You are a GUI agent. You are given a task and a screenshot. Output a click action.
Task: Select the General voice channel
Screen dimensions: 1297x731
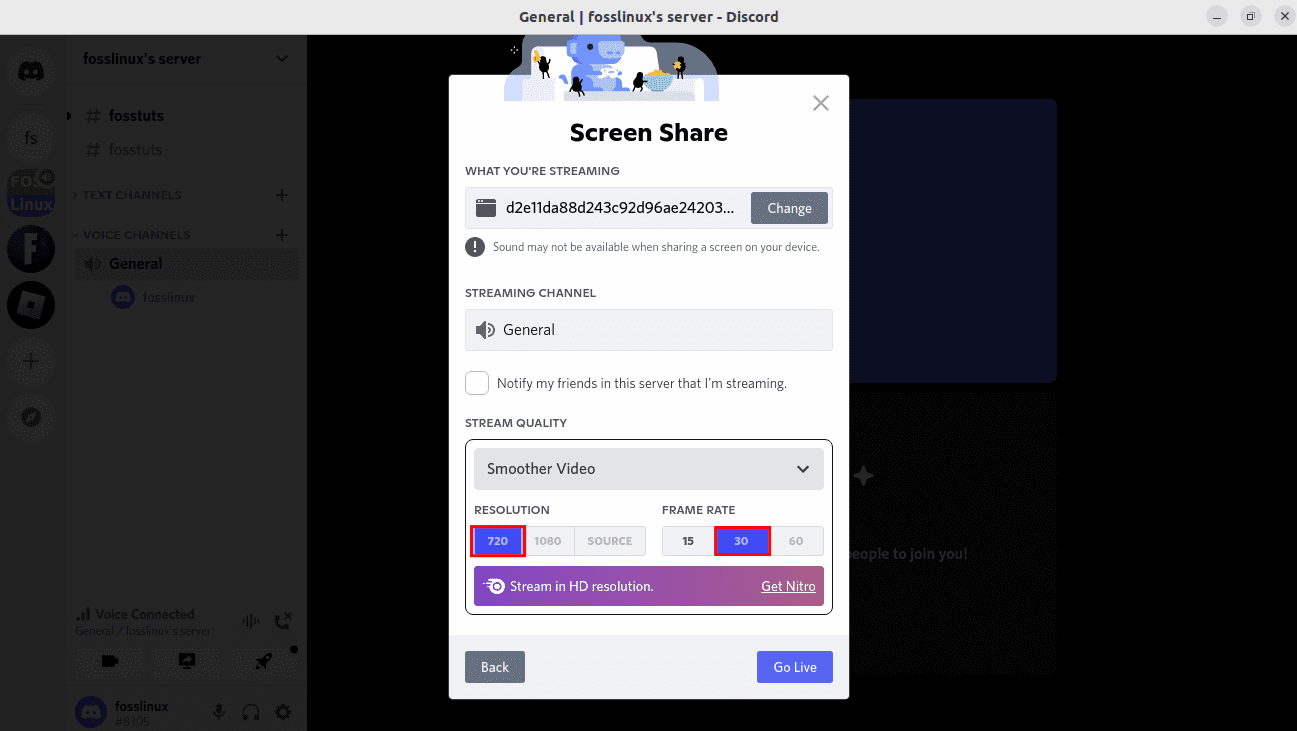(186, 264)
